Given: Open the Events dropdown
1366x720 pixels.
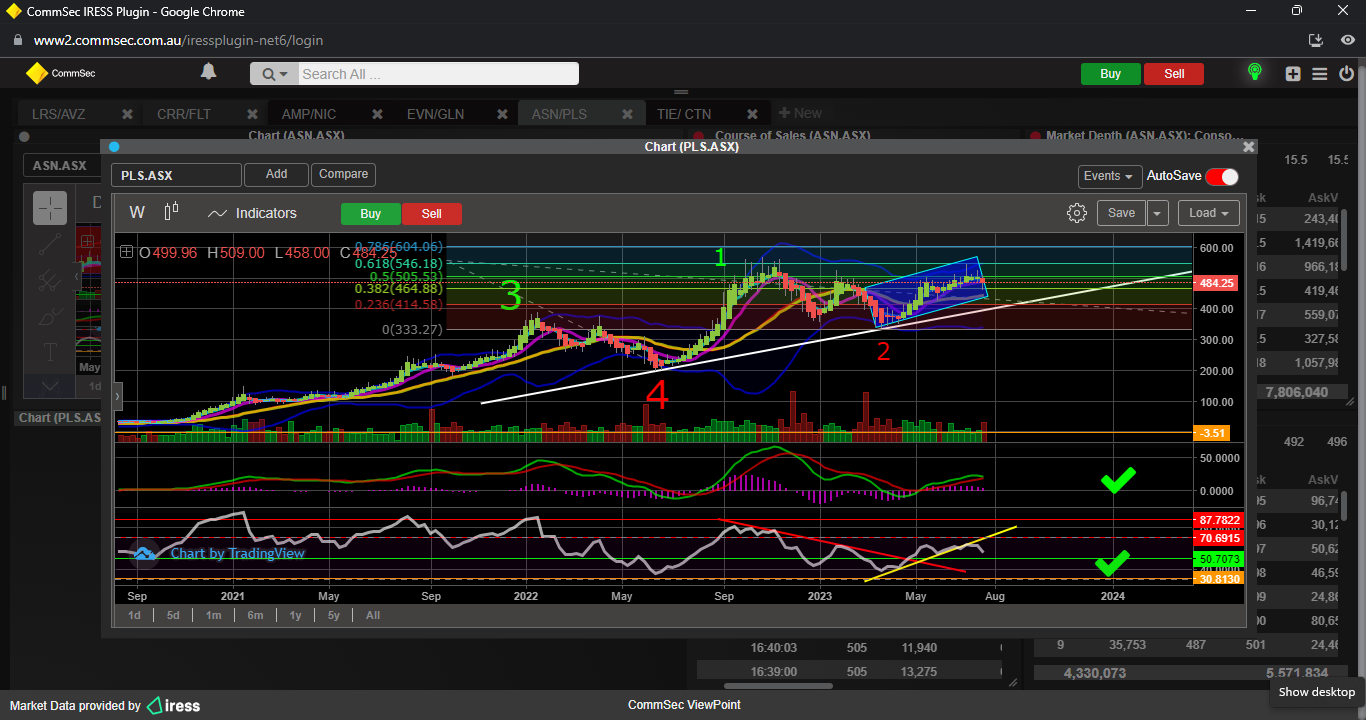Looking at the screenshot, I should (x=1109, y=176).
